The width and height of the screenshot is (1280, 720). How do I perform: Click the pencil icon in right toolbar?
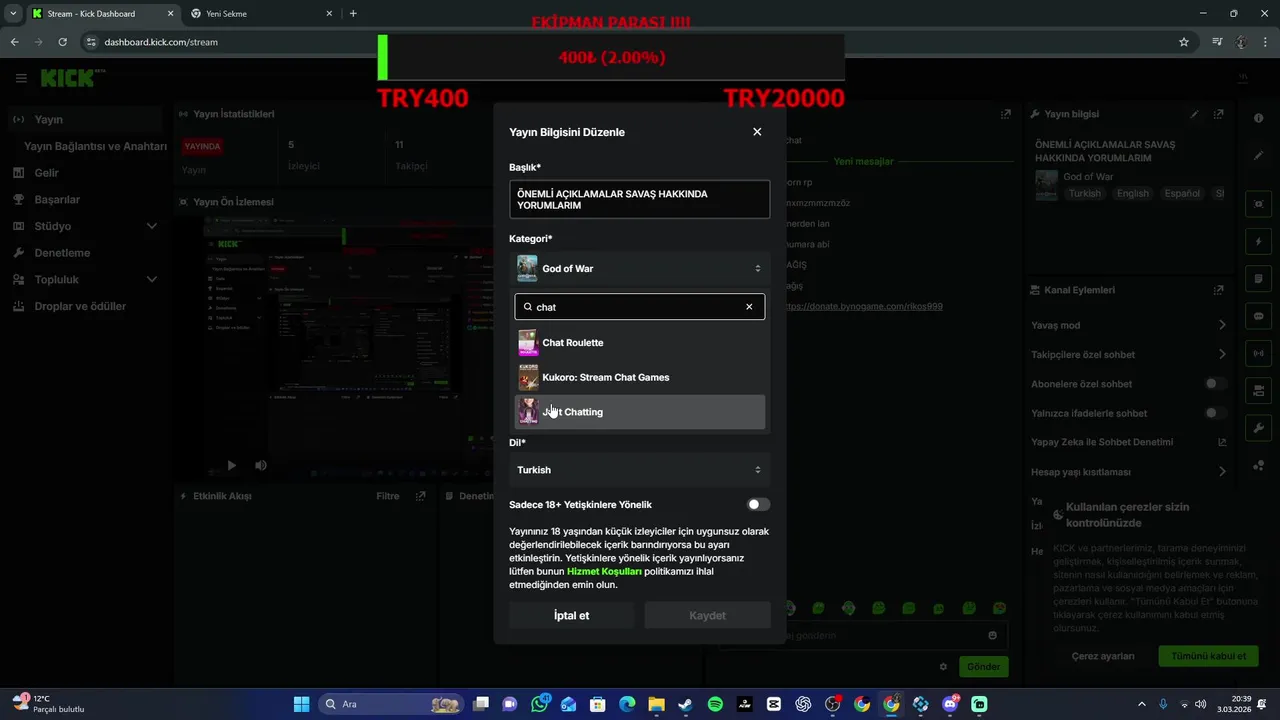[x=1258, y=156]
